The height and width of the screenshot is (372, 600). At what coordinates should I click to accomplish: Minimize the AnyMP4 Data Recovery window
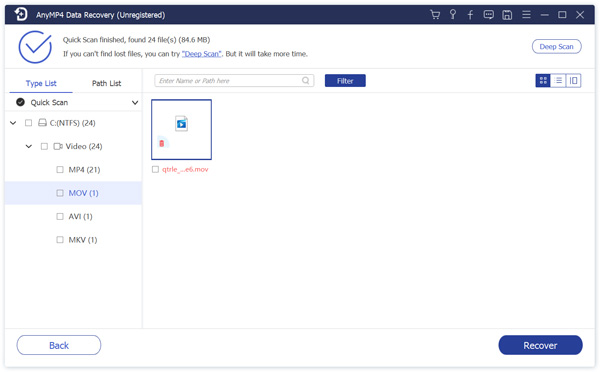545,15
